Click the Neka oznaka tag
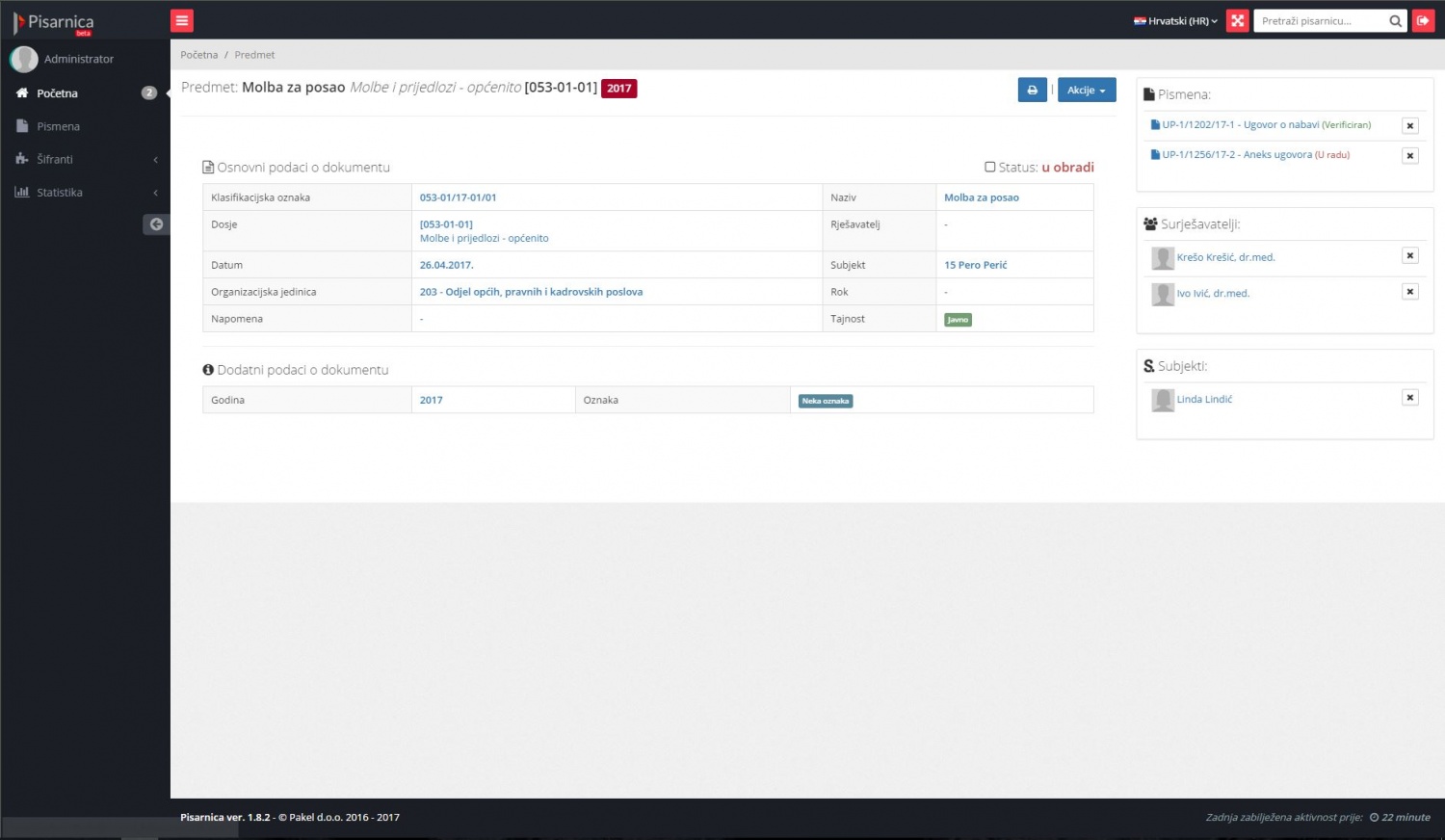The image size is (1445, 840). [826, 401]
